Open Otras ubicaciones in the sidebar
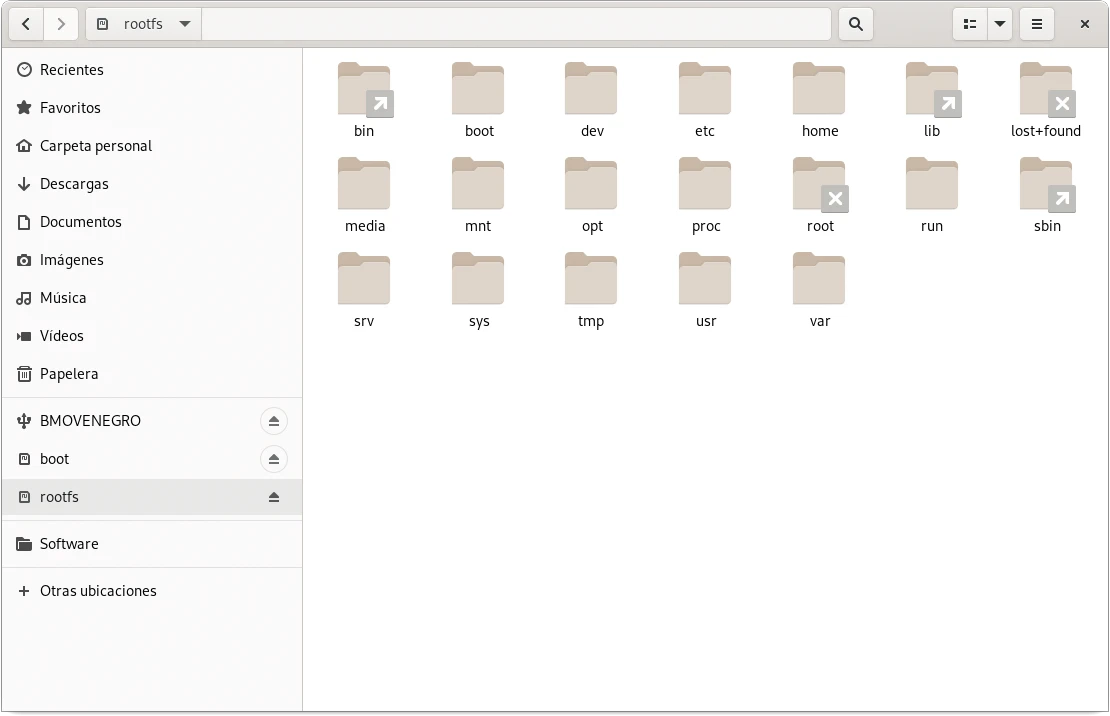Image resolution: width=1110 pixels, height=716 pixels. 98,591
